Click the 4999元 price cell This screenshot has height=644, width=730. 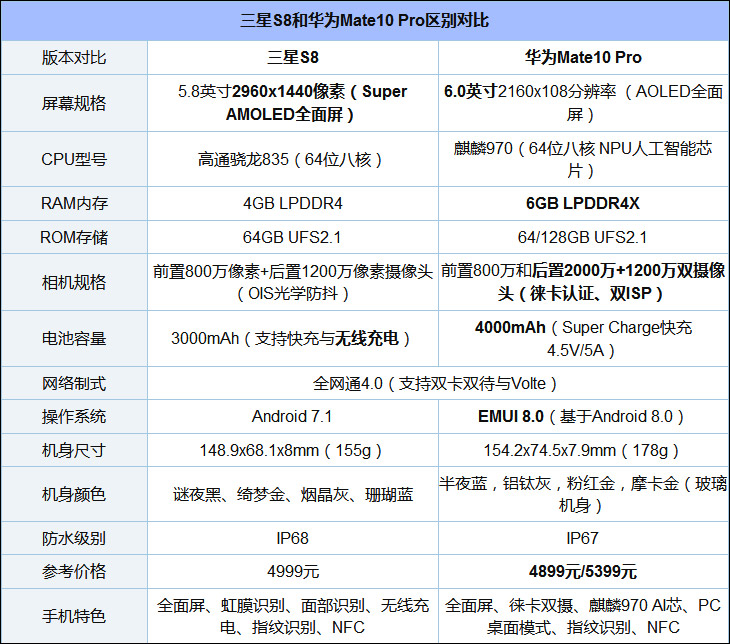coord(293,571)
